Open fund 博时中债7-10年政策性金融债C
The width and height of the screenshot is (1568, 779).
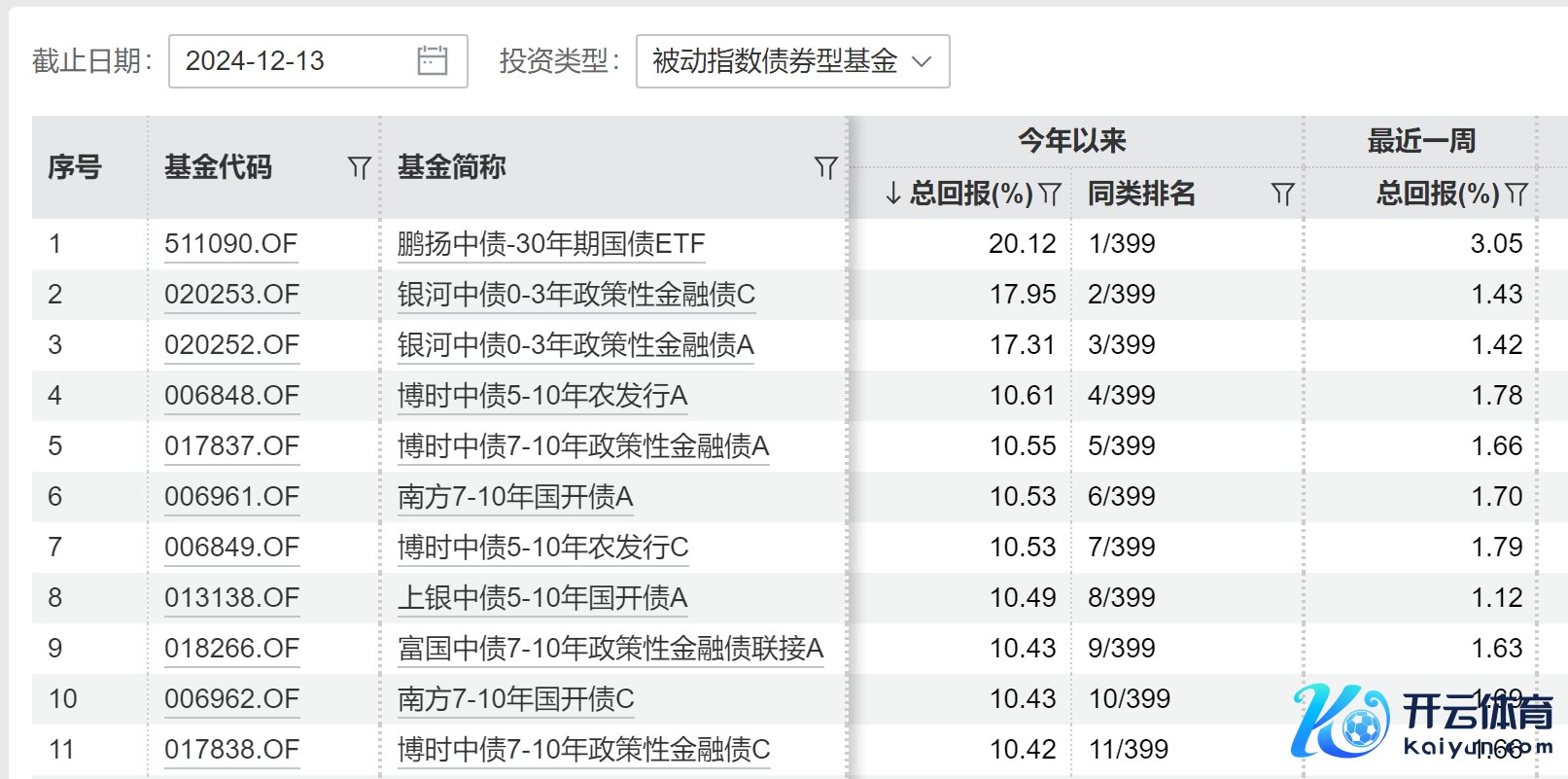click(x=584, y=750)
